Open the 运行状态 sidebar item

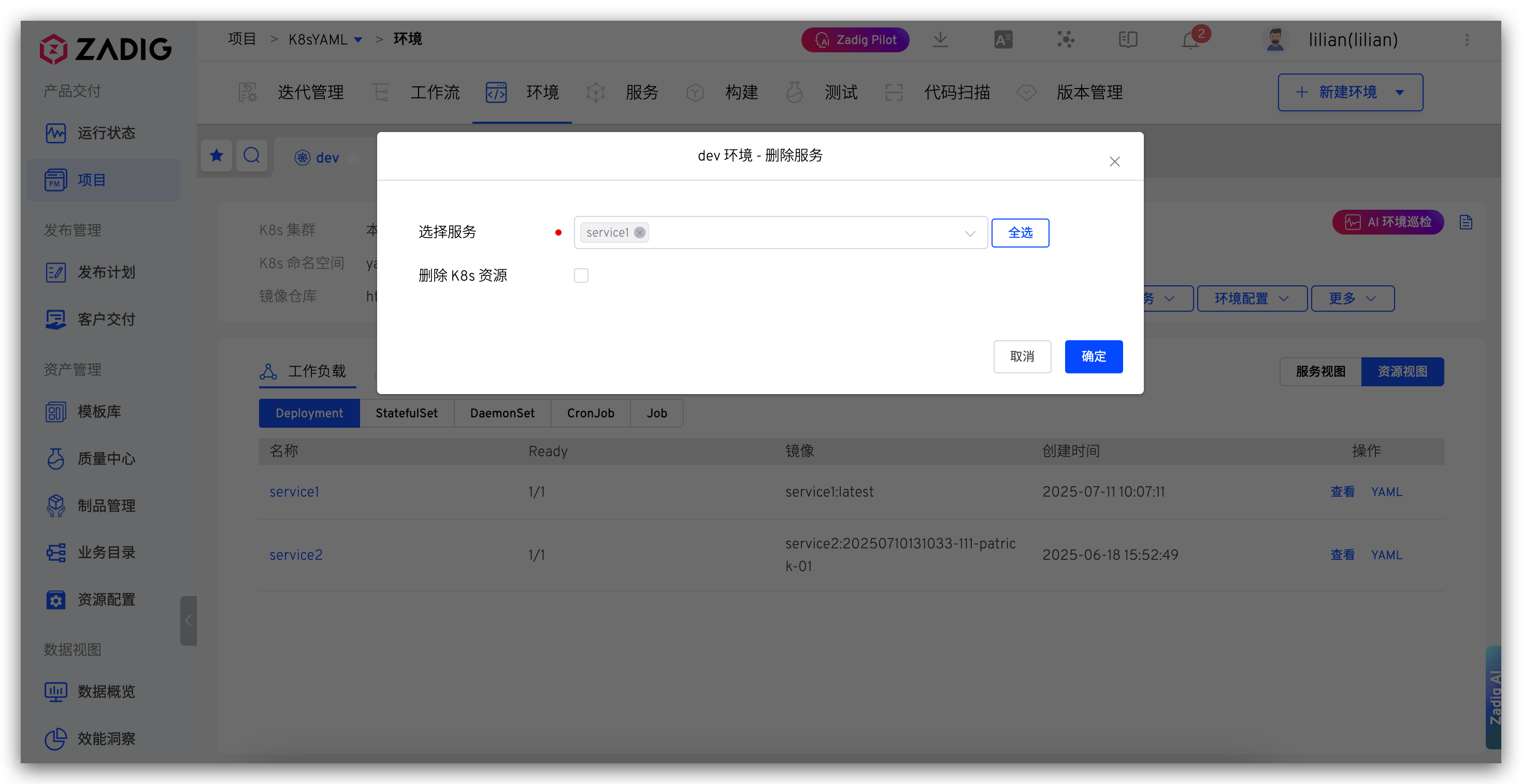pyautogui.click(x=105, y=133)
